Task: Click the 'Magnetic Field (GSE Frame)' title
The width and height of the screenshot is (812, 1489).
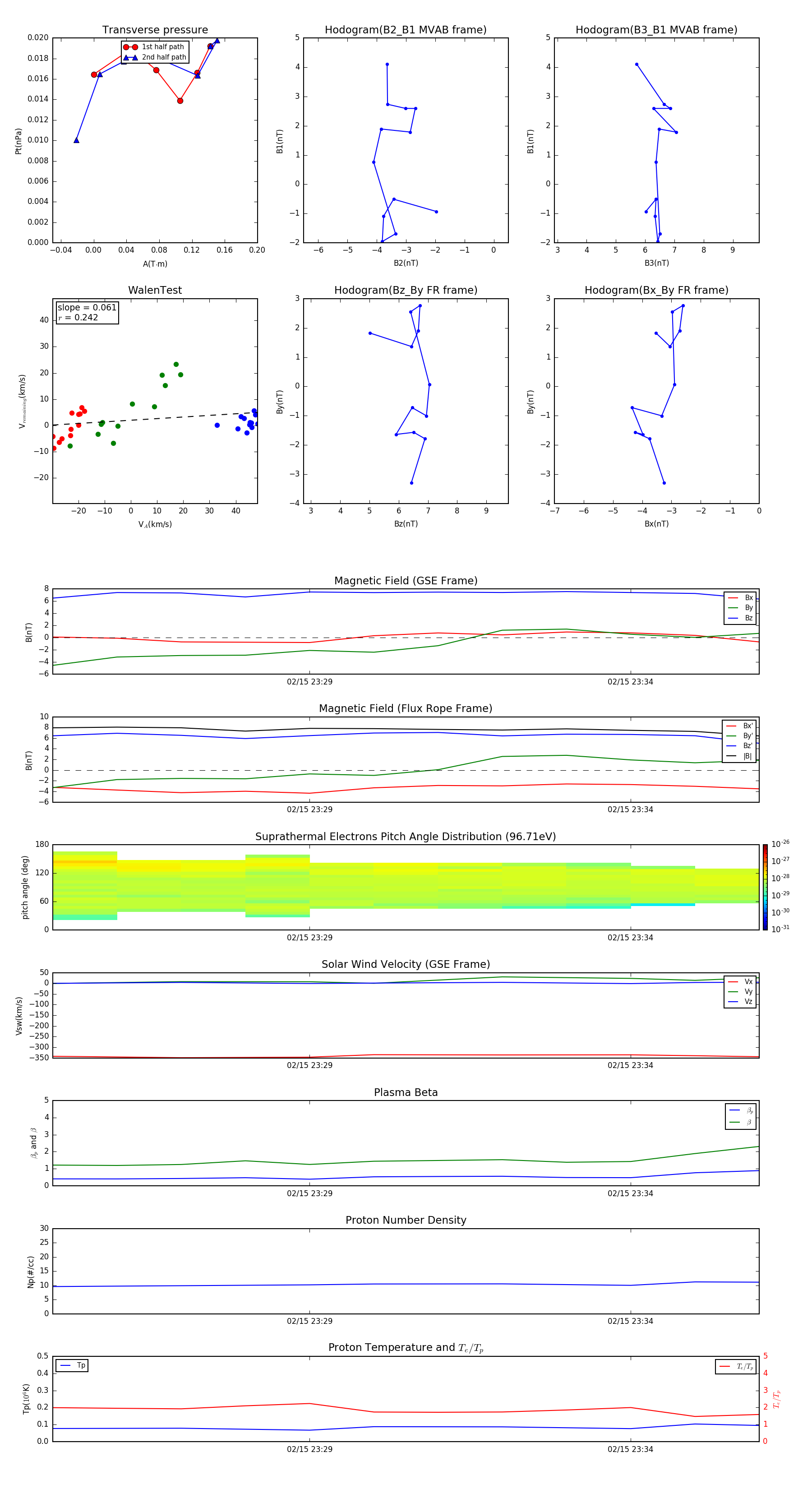Action: tap(406, 581)
